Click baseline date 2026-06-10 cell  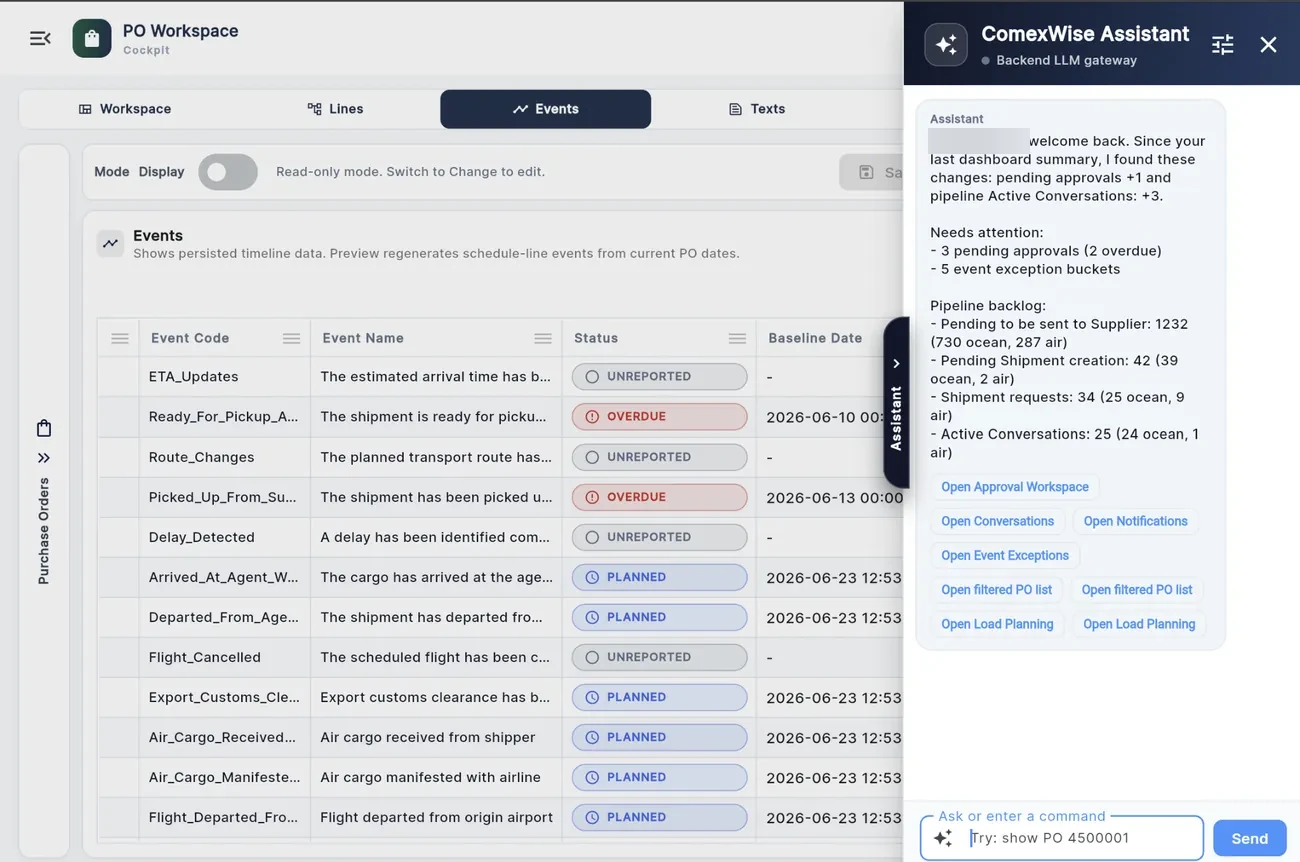830,417
